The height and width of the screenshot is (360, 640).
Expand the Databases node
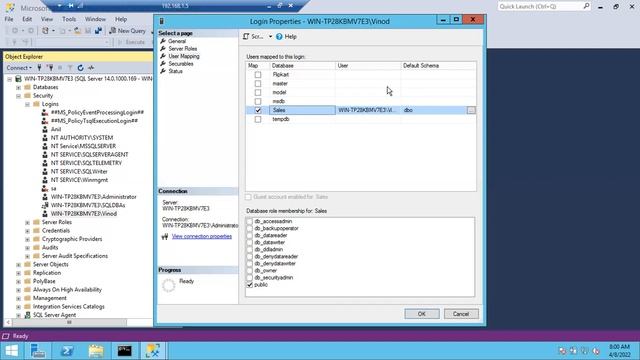point(18,87)
